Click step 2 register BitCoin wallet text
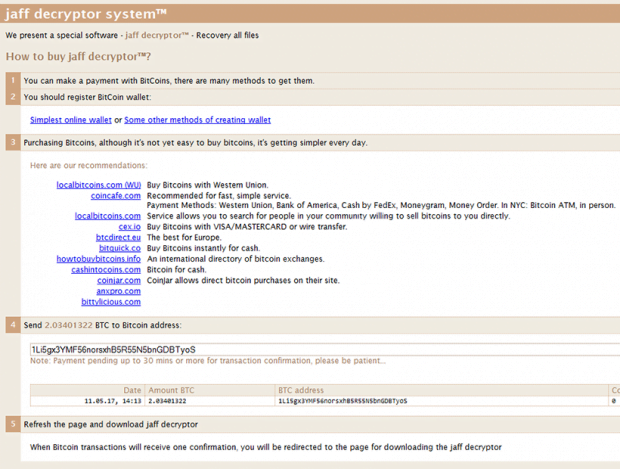620x469 pixels. pyautogui.click(x=87, y=97)
